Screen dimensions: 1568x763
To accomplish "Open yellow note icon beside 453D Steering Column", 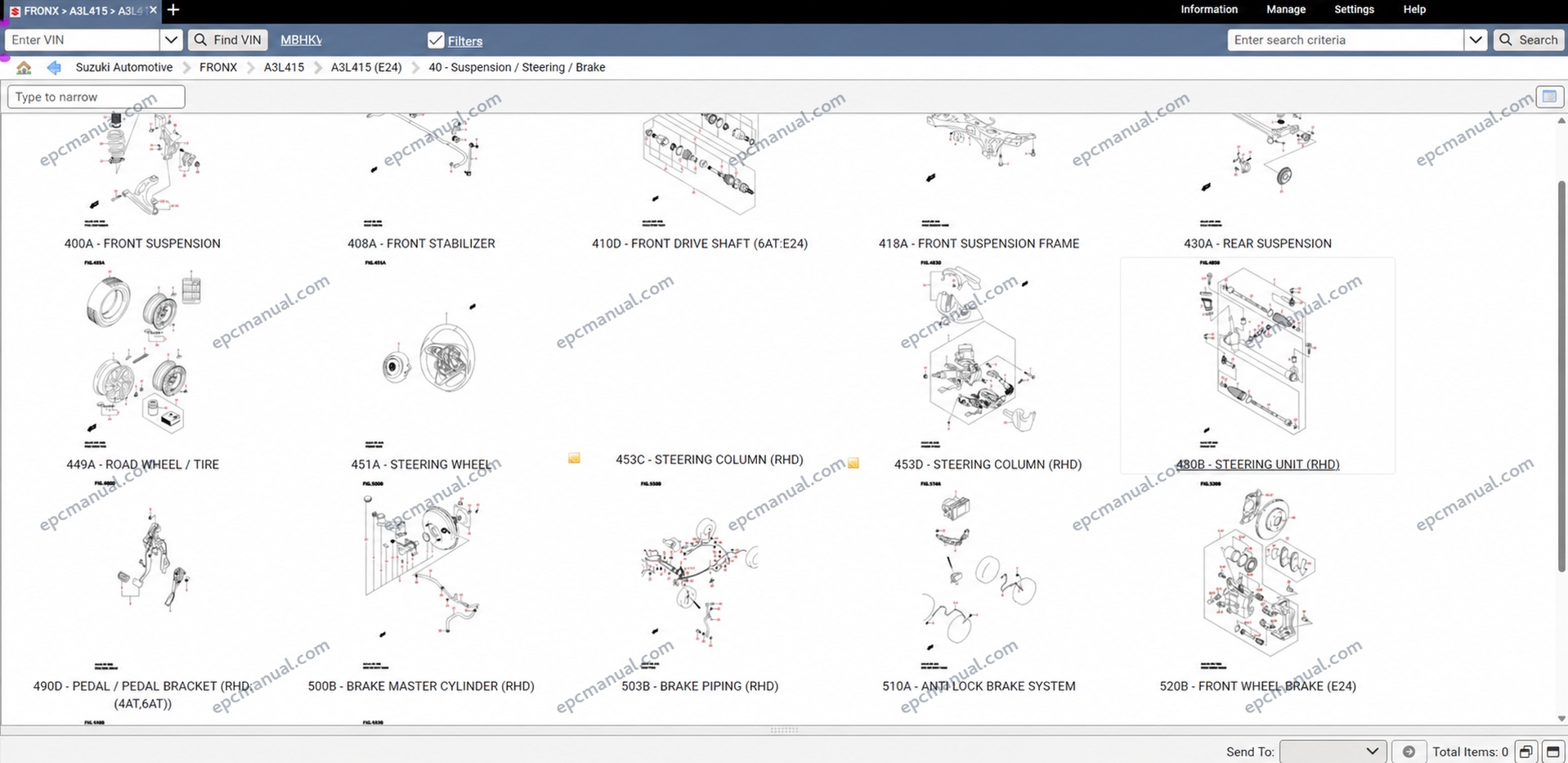I will (x=853, y=463).
